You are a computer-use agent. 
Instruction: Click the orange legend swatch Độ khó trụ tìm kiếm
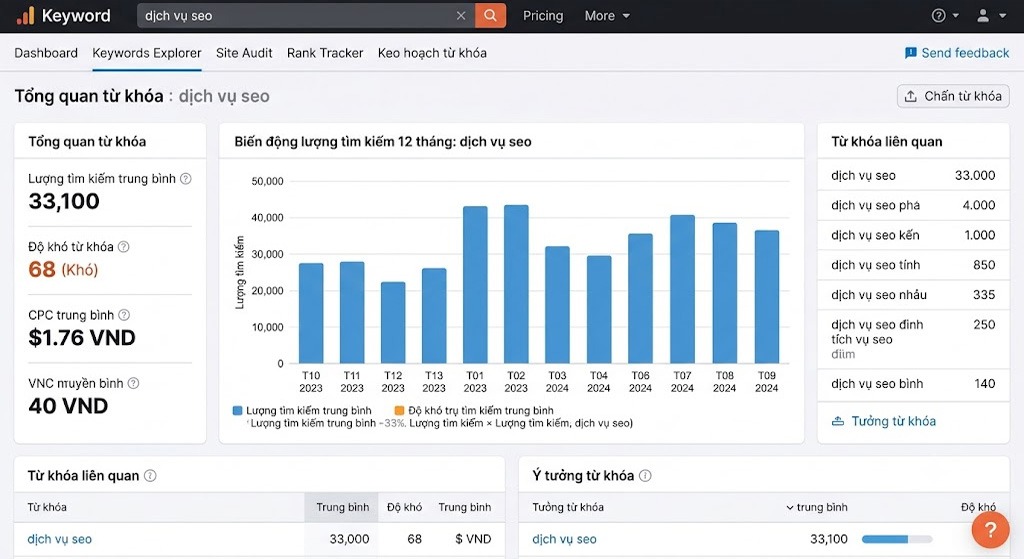399,411
